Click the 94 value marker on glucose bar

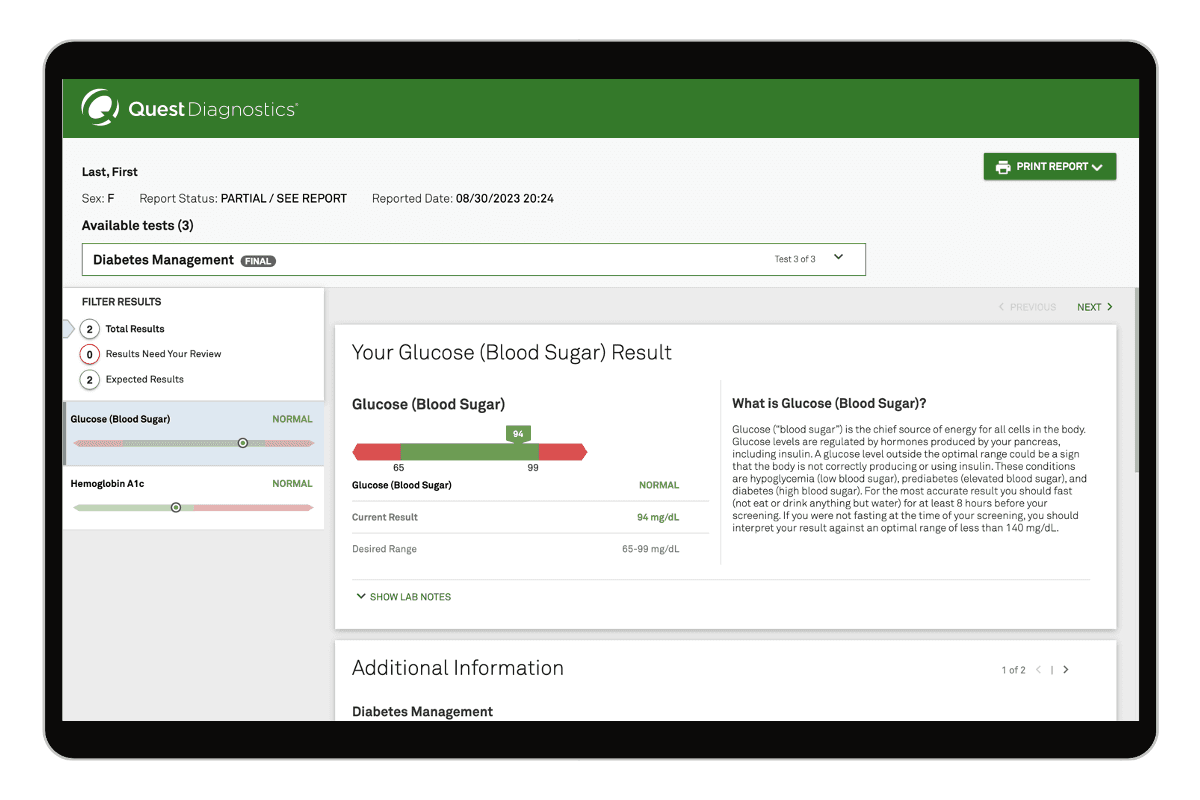(518, 434)
